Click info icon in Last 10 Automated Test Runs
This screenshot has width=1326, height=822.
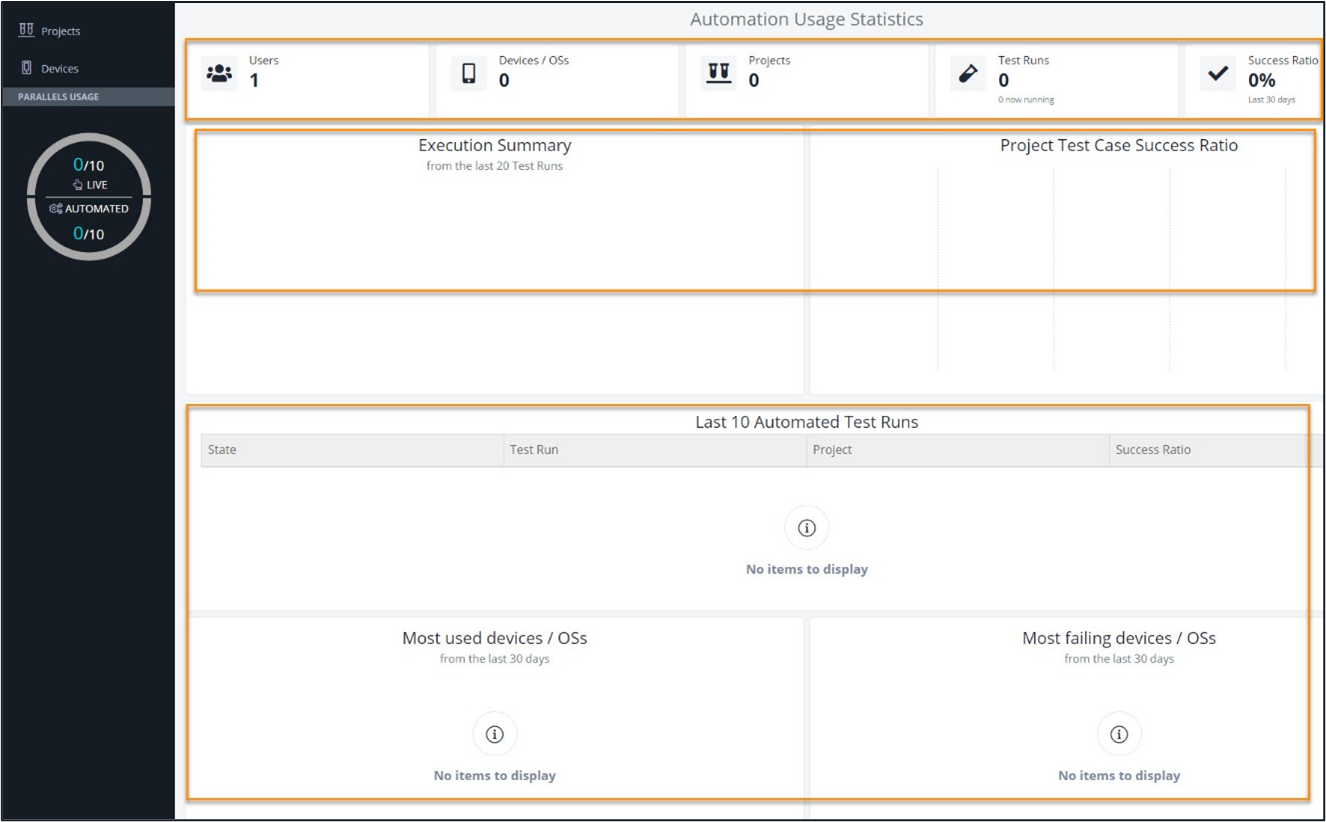[x=807, y=528]
